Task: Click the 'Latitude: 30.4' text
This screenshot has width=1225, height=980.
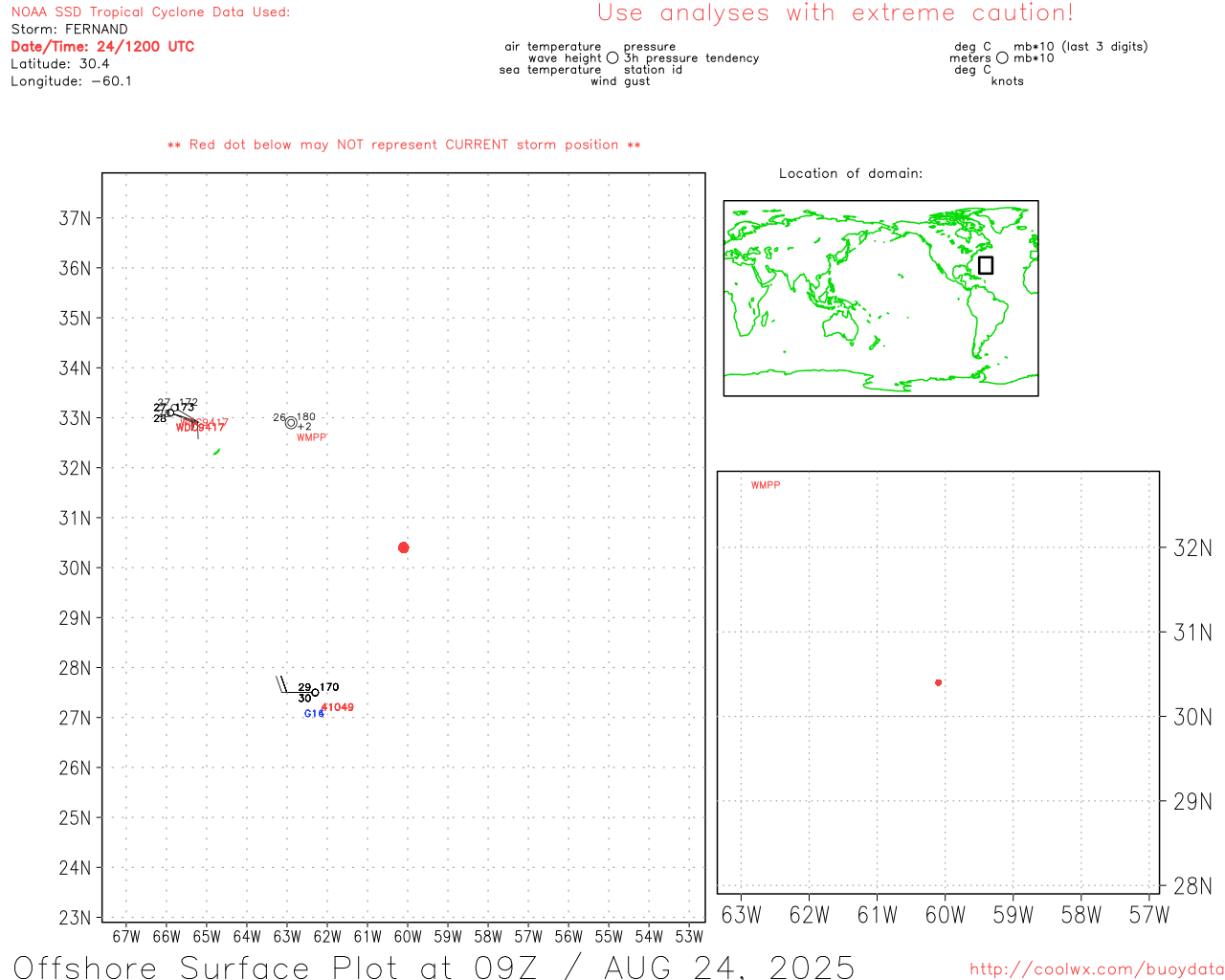Action: tap(60, 64)
